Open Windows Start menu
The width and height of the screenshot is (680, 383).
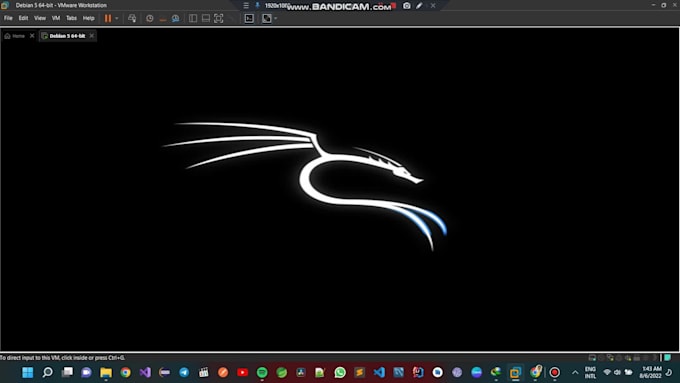pos(28,372)
